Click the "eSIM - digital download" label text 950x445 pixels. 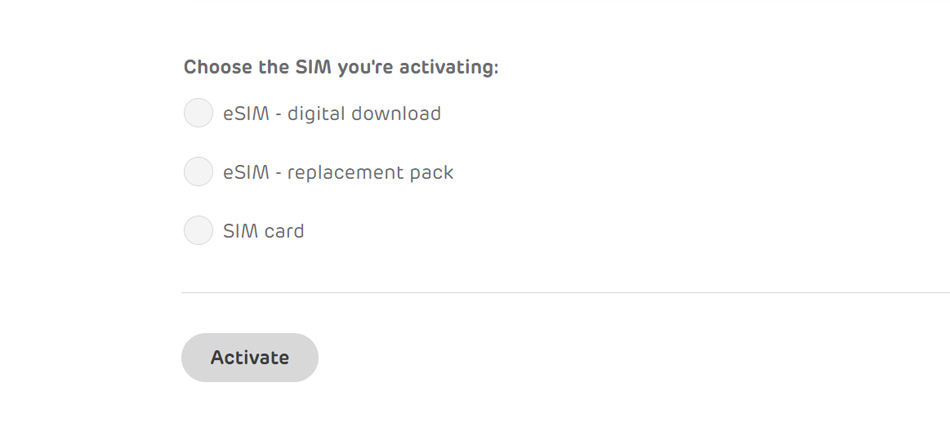(332, 113)
